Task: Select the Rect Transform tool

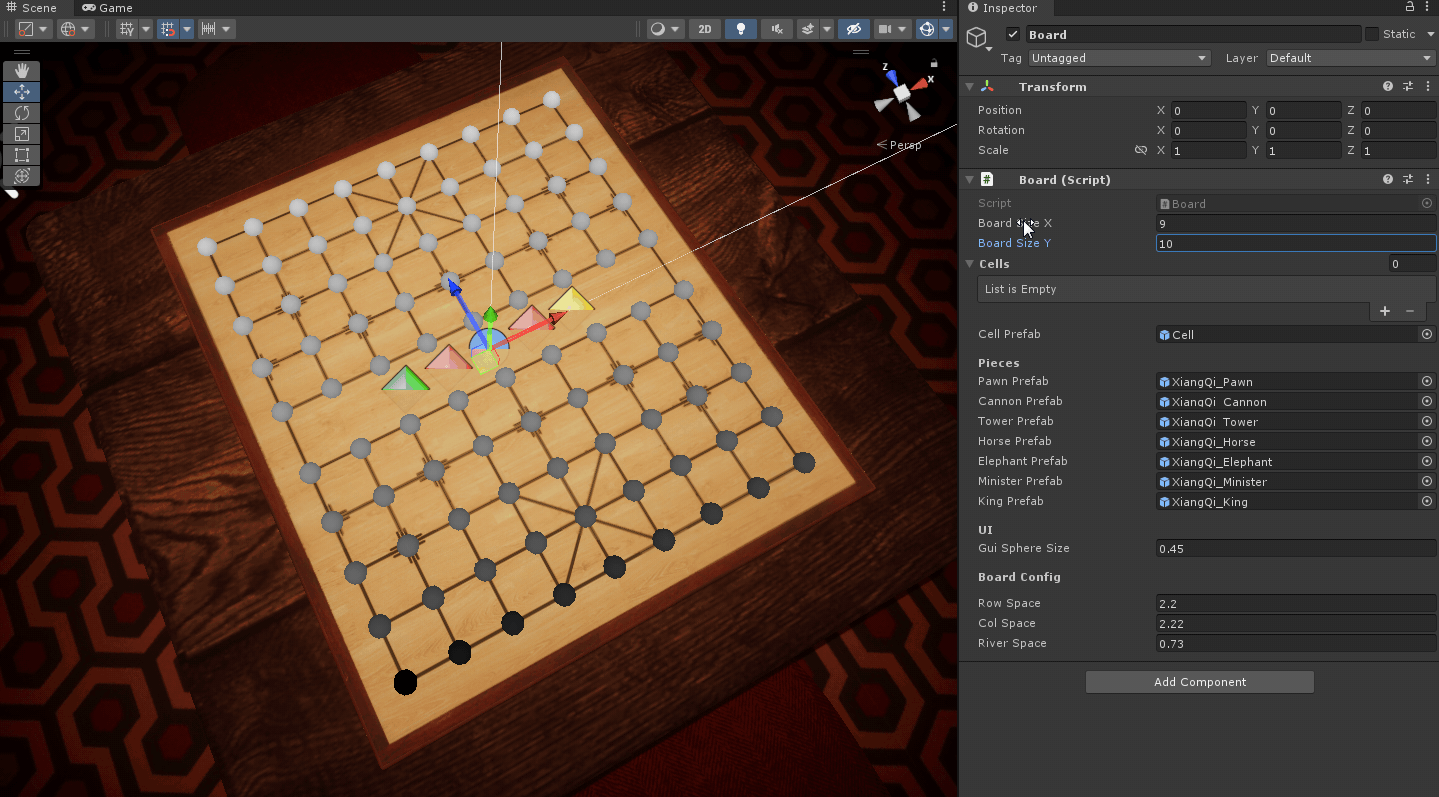Action: [21, 155]
